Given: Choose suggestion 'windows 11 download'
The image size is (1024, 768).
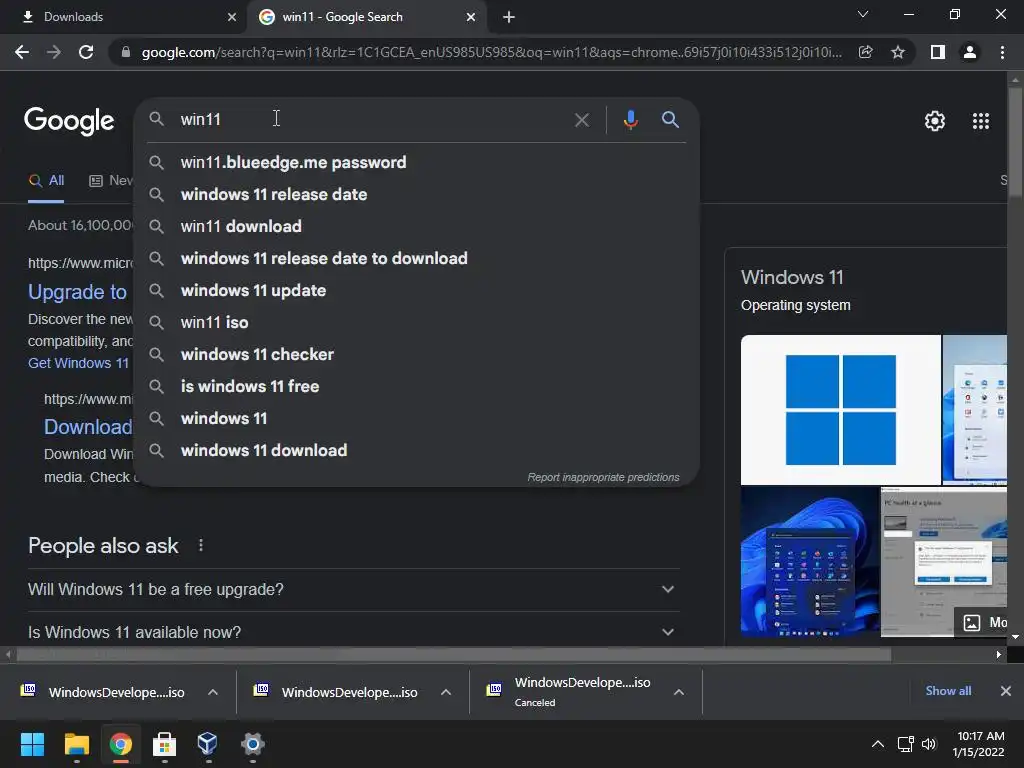Looking at the screenshot, I should (x=417, y=451).
